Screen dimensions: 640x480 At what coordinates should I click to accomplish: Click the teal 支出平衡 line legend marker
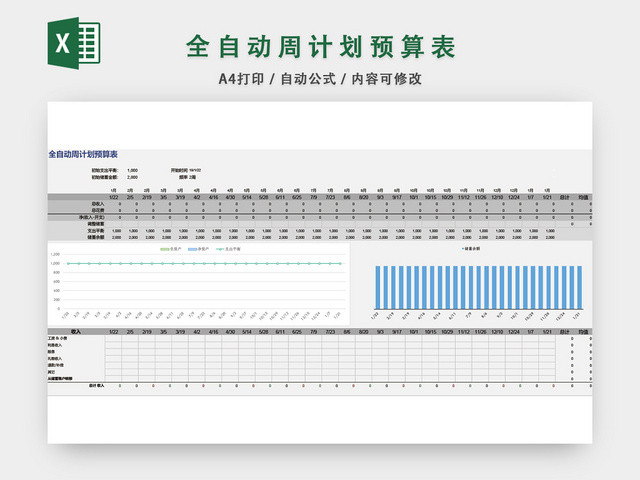tap(220, 249)
